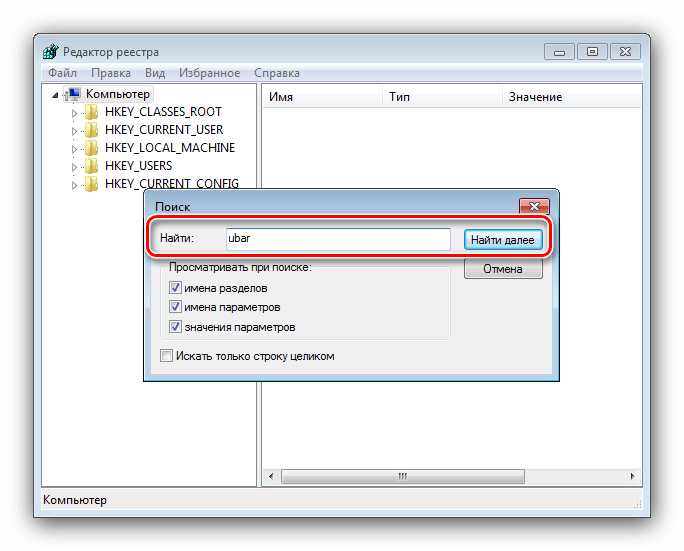
Task: Expand the HKEY_LOCAL_MACHINE branch
Action: click(x=74, y=149)
